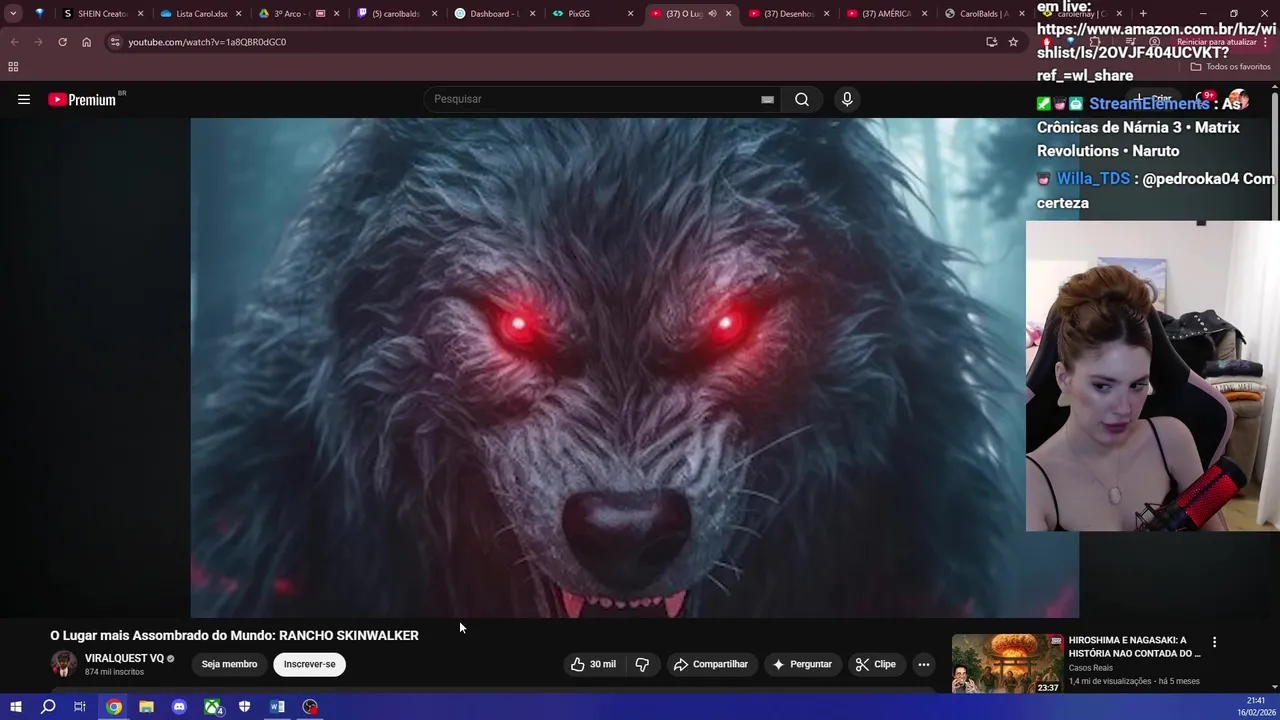1280x720 pixels.
Task: Click the wolf video player area
Action: (634, 367)
